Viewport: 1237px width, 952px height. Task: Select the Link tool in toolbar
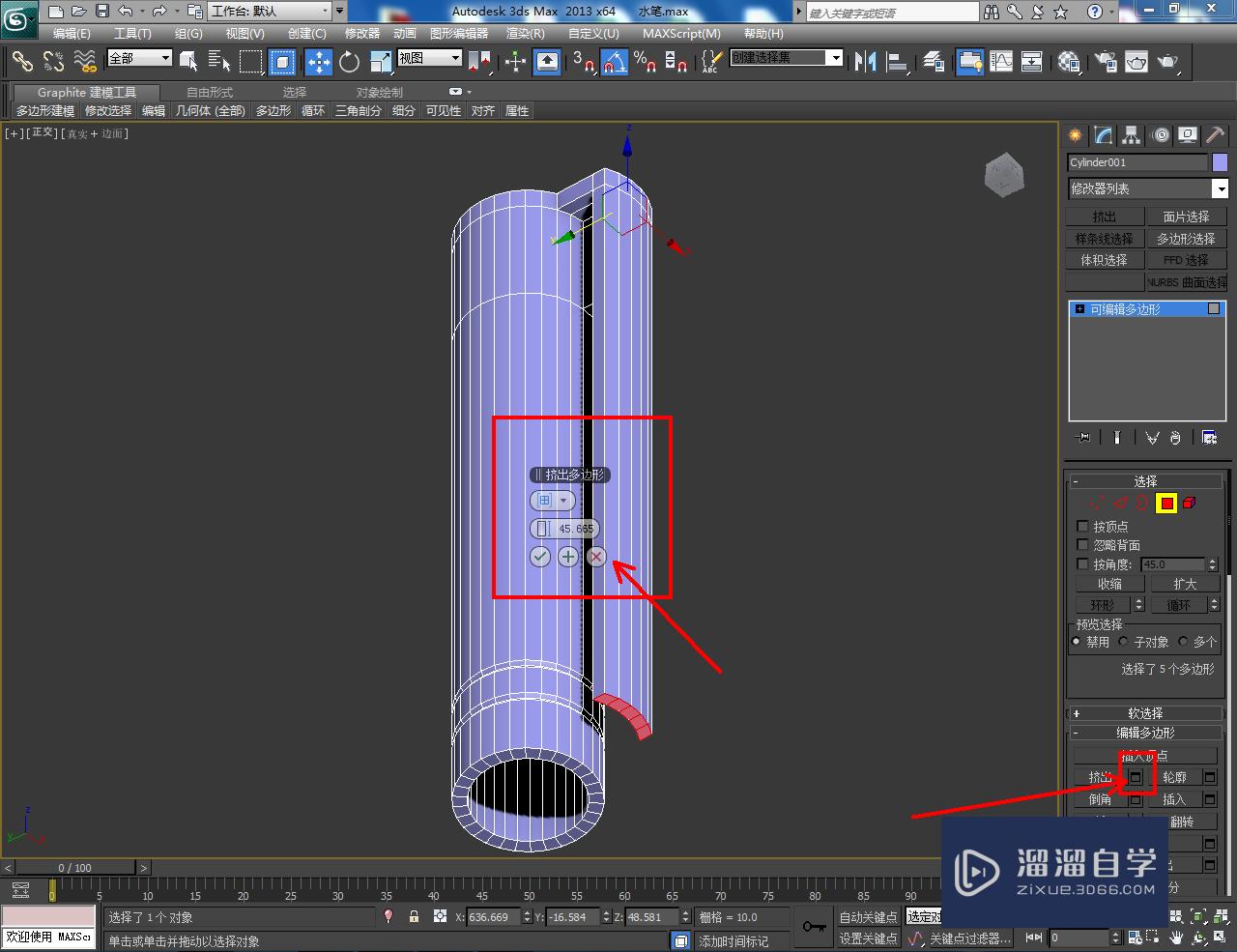point(21,62)
